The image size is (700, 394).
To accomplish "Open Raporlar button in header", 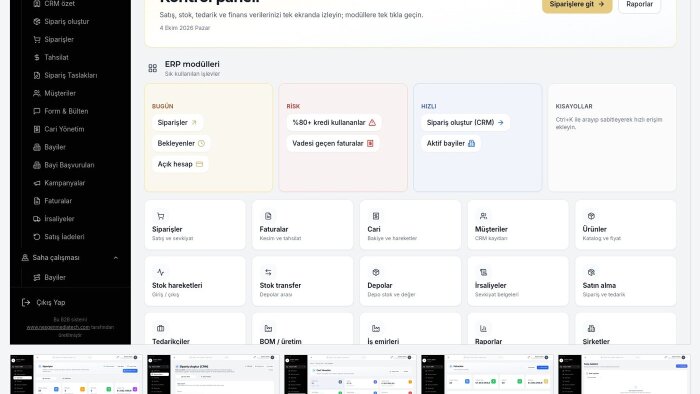I will pyautogui.click(x=639, y=4).
